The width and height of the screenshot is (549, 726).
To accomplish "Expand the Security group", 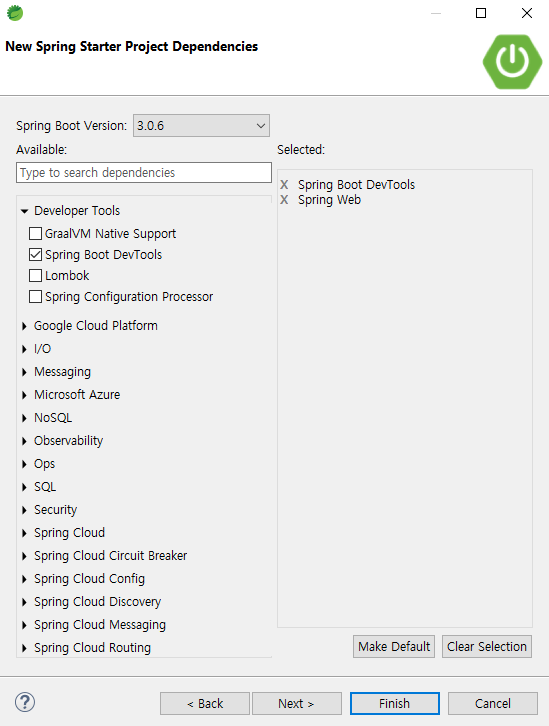I will pos(25,510).
